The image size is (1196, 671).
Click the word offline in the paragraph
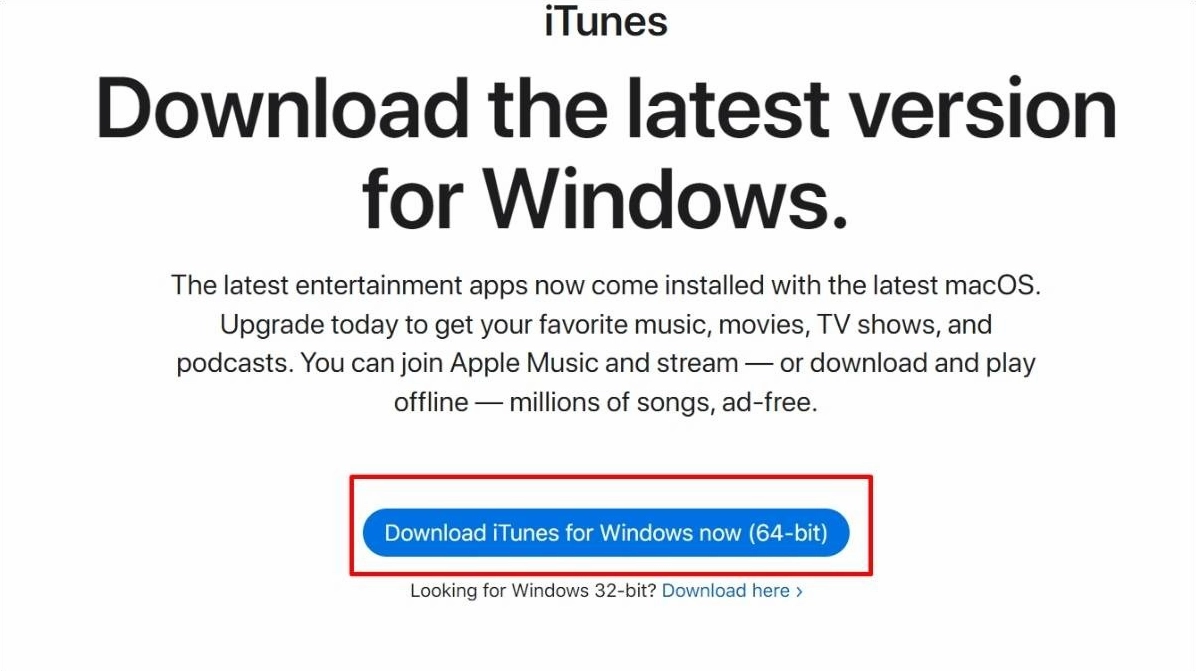(431, 403)
